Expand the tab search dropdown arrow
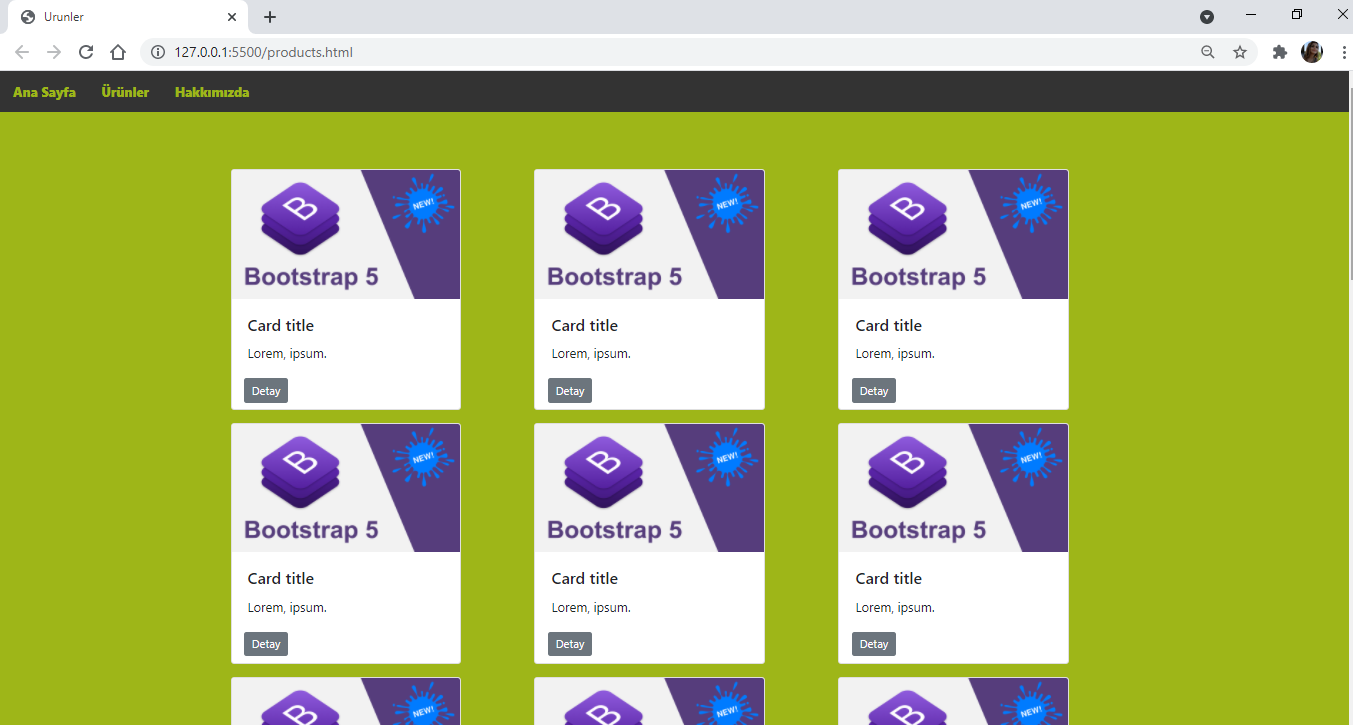This screenshot has height=725, width=1353. pyautogui.click(x=1207, y=17)
